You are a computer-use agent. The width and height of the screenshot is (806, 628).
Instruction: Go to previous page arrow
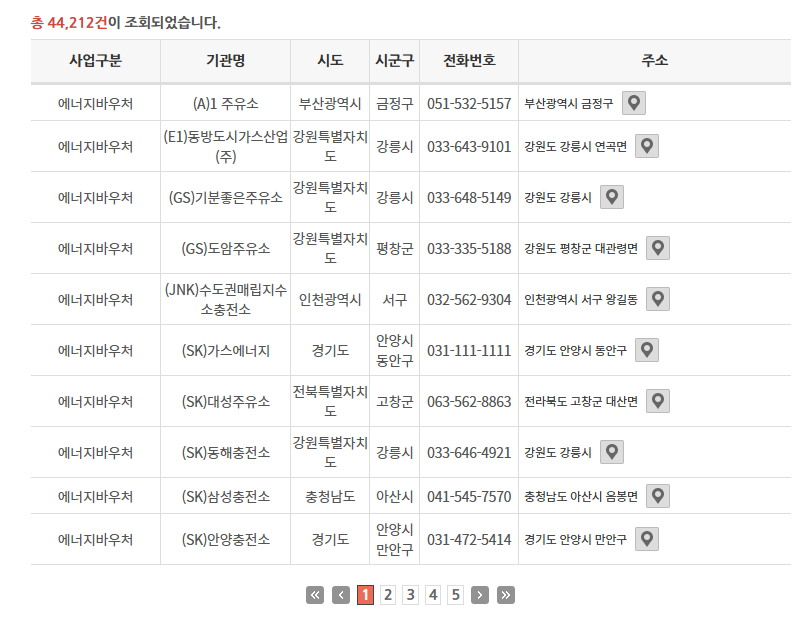pyautogui.click(x=341, y=595)
